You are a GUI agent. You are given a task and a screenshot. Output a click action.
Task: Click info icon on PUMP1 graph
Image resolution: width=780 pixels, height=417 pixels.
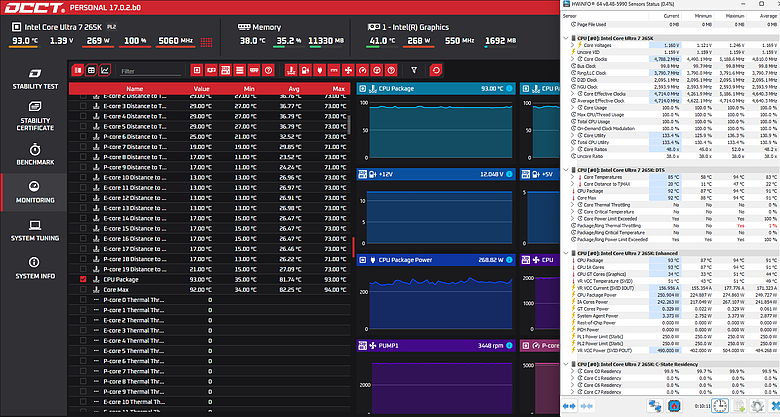point(509,345)
